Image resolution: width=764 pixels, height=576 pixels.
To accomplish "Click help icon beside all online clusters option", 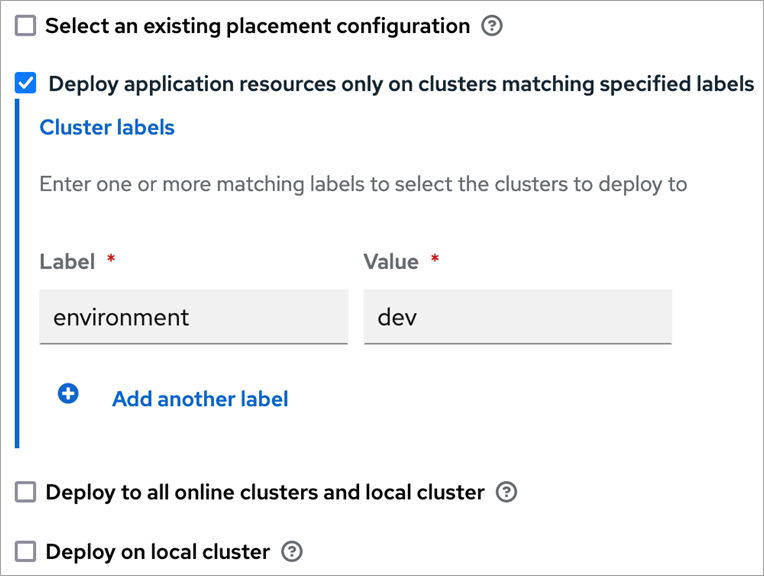I will [x=507, y=492].
